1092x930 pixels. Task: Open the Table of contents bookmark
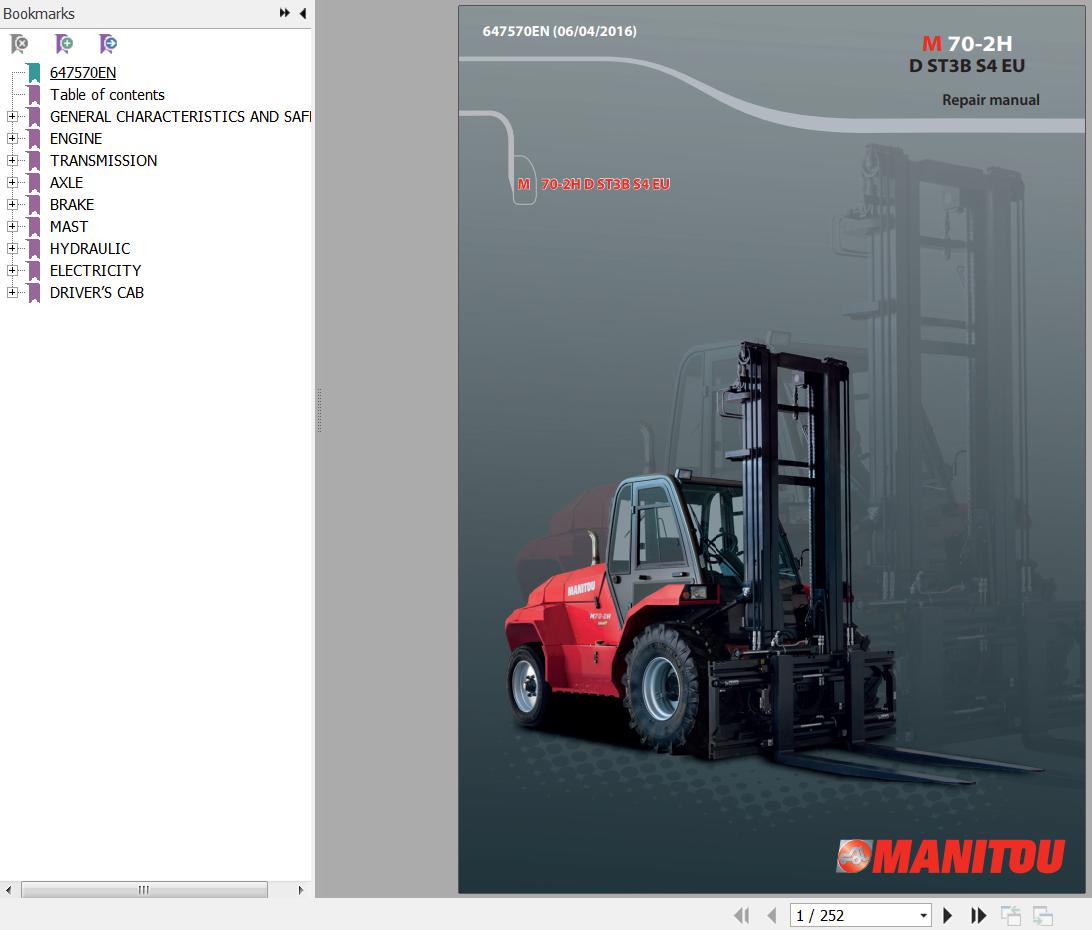[107, 95]
